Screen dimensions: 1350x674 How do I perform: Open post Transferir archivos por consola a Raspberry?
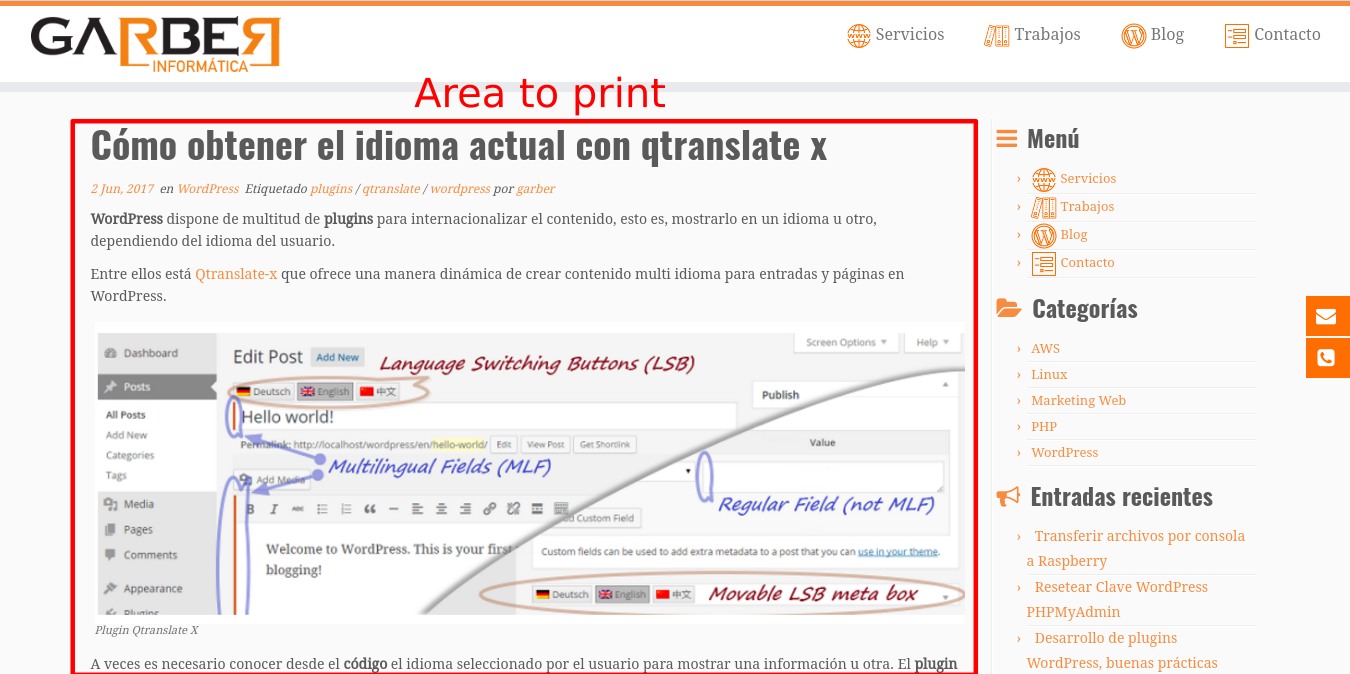(x=1136, y=549)
